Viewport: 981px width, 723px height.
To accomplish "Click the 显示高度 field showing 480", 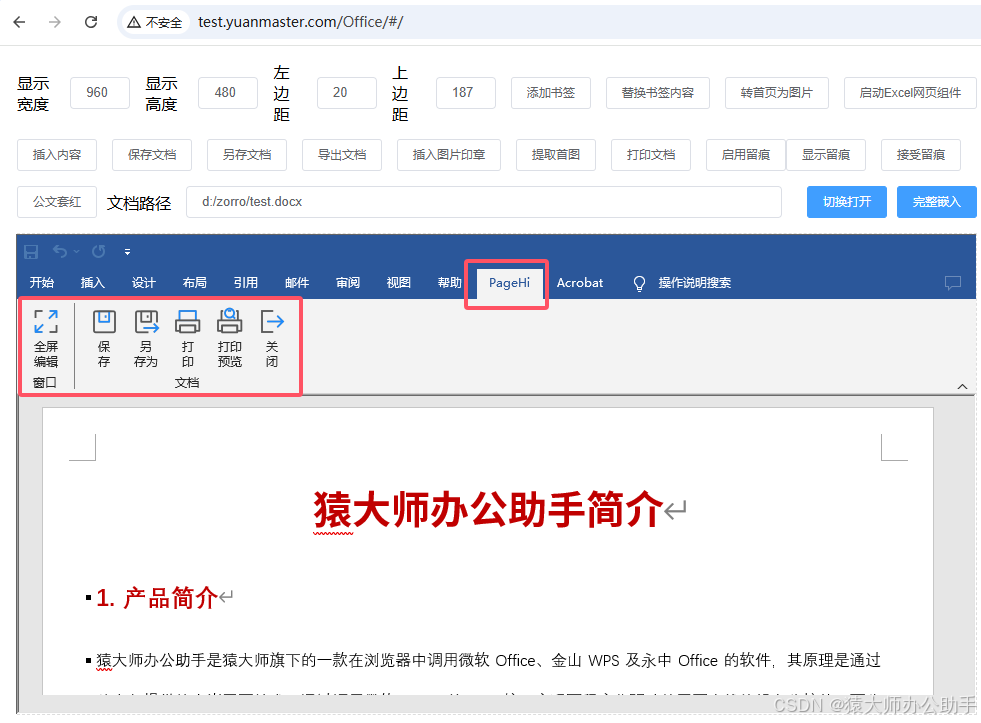I will tap(228, 93).
